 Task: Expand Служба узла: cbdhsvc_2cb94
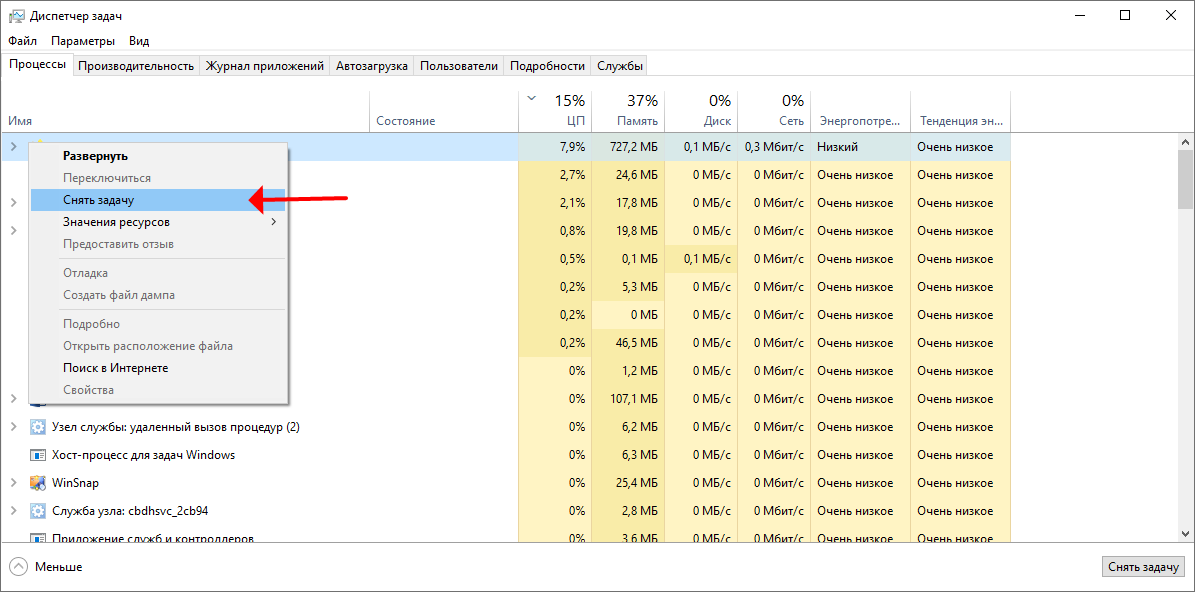[x=13, y=510]
